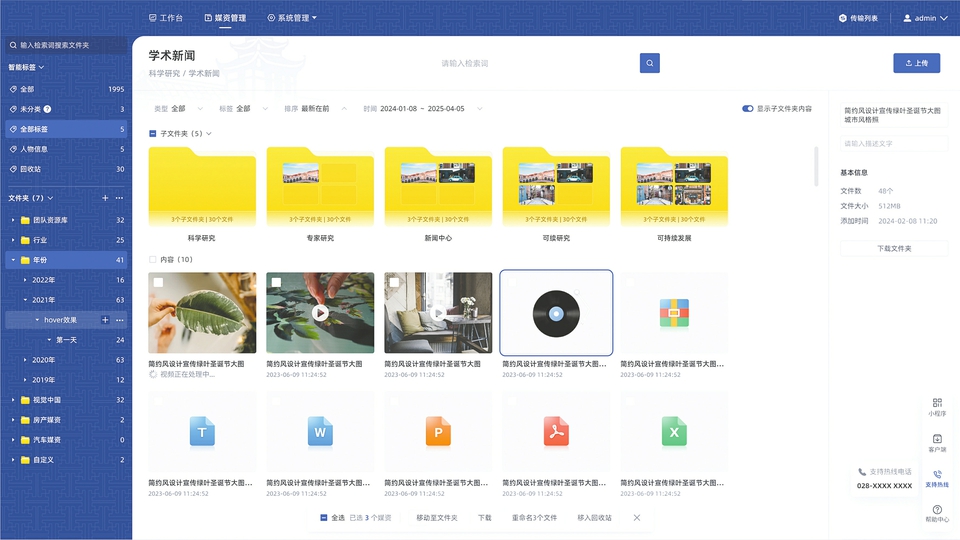Switch to the 工作台 tab

click(166, 18)
